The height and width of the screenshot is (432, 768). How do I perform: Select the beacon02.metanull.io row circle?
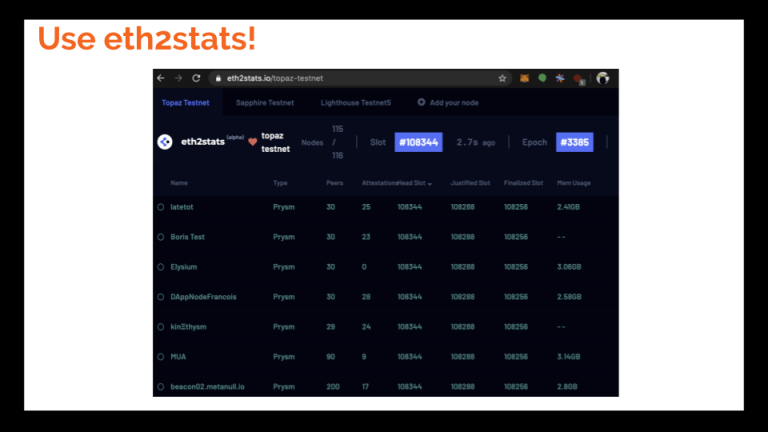(161, 387)
